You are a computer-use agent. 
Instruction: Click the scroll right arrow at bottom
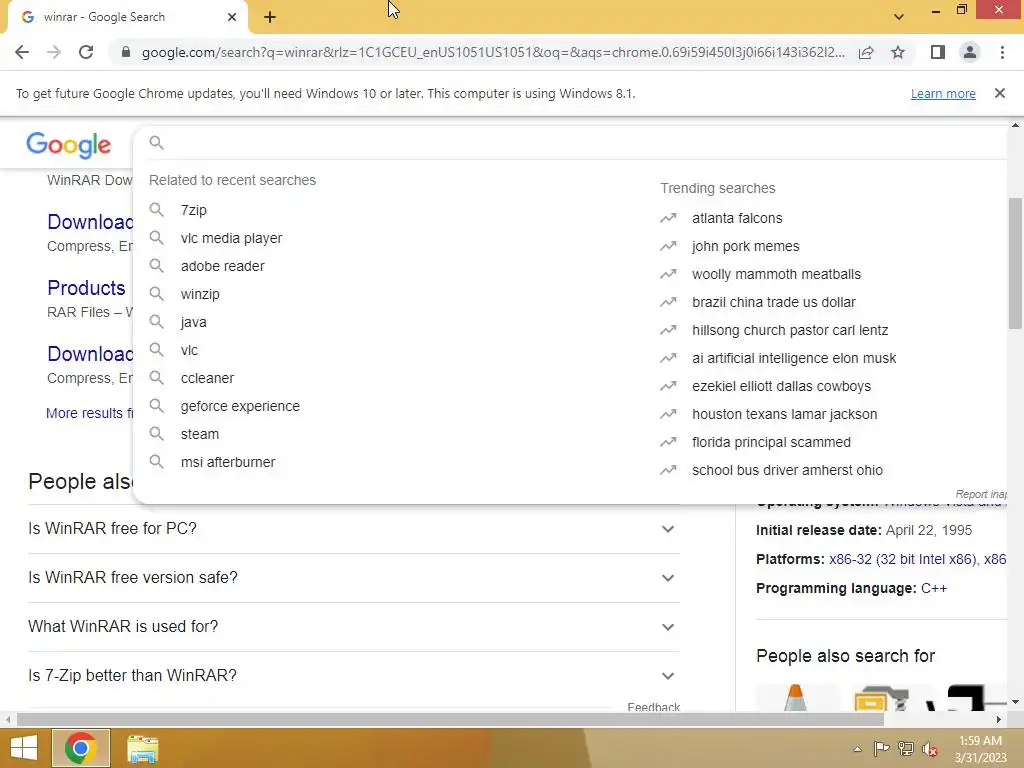click(x=999, y=719)
